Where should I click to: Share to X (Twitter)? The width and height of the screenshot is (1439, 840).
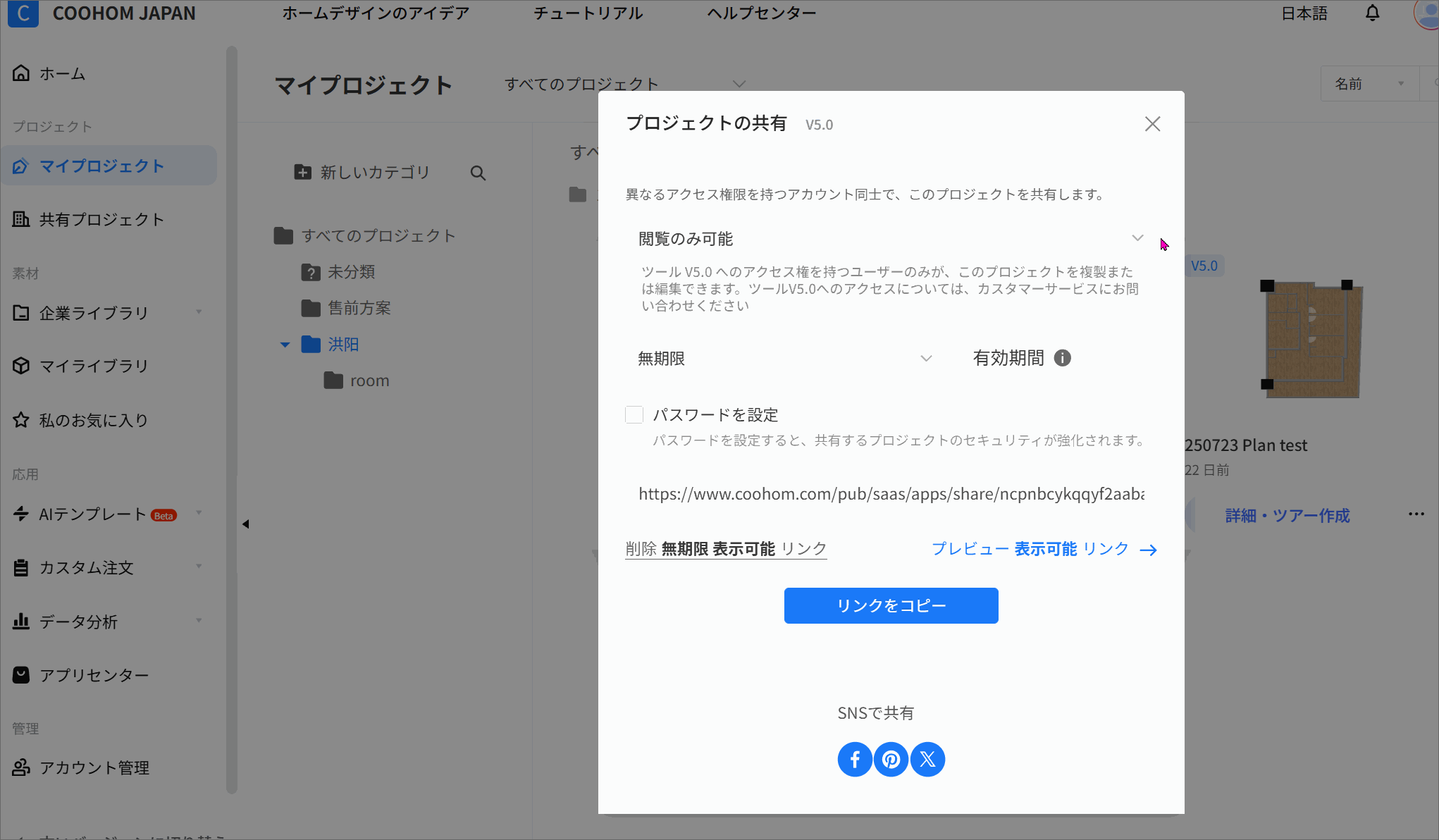click(x=927, y=759)
